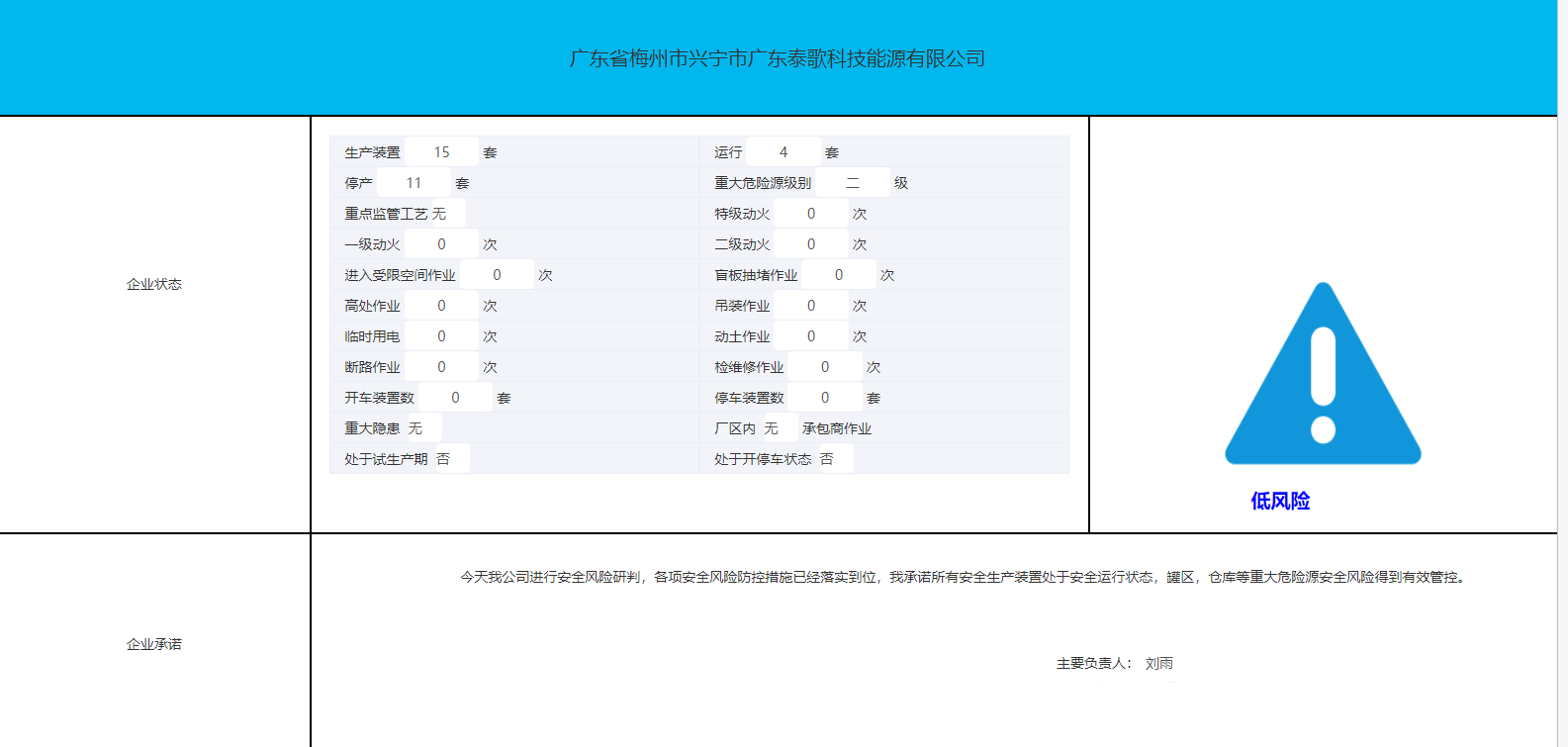Click the 临时用电 count field
The width and height of the screenshot is (1568, 747).
point(441,336)
